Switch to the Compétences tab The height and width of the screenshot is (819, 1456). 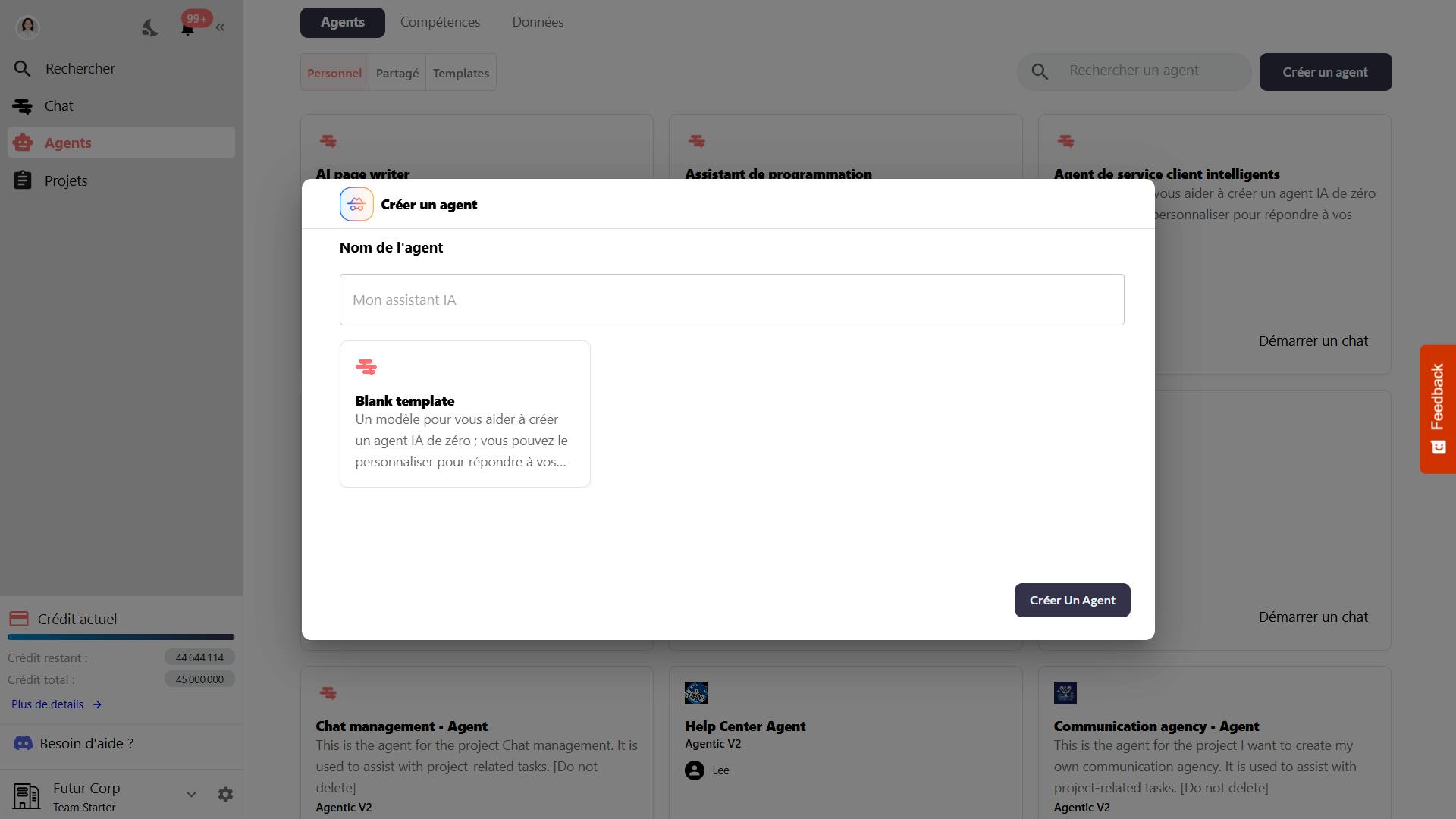[440, 22]
